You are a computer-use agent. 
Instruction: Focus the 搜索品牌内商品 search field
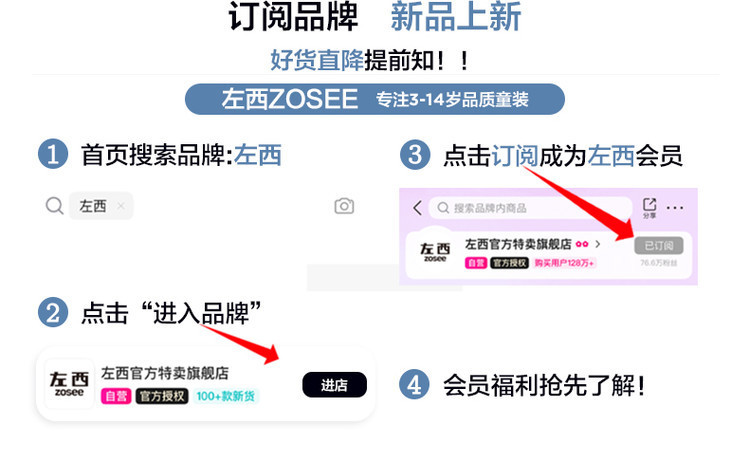530,208
